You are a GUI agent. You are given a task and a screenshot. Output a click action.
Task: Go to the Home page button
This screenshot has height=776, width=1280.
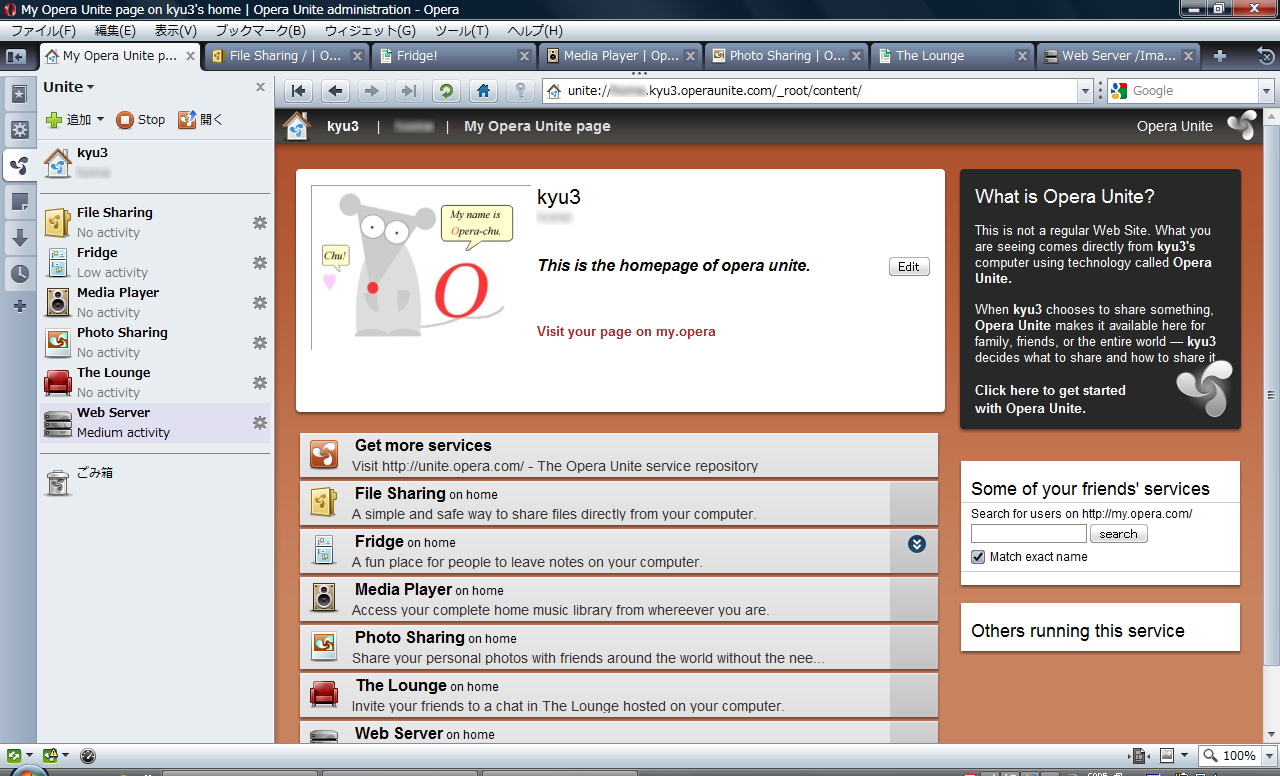click(x=483, y=91)
